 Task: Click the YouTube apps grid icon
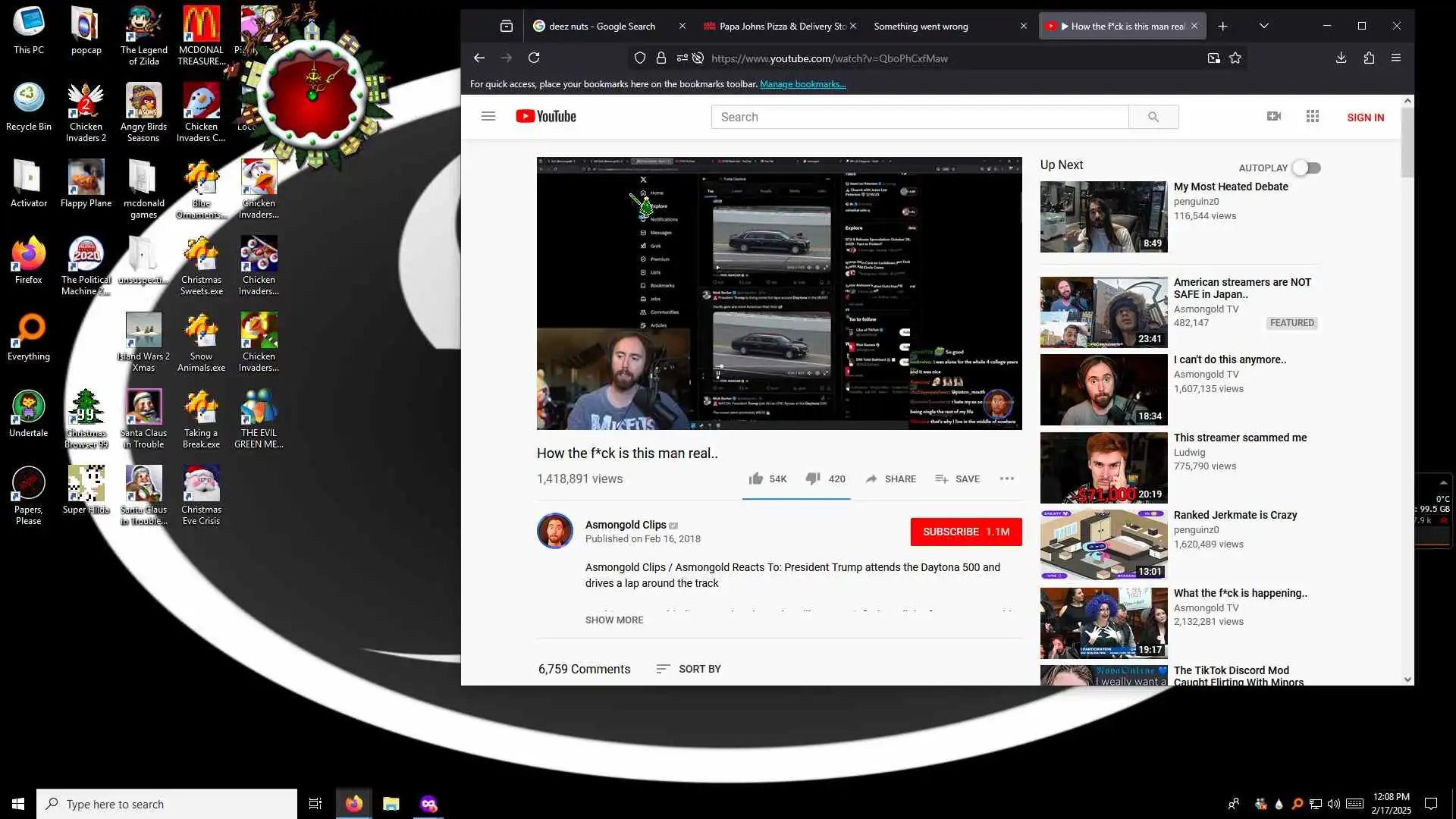(1313, 116)
